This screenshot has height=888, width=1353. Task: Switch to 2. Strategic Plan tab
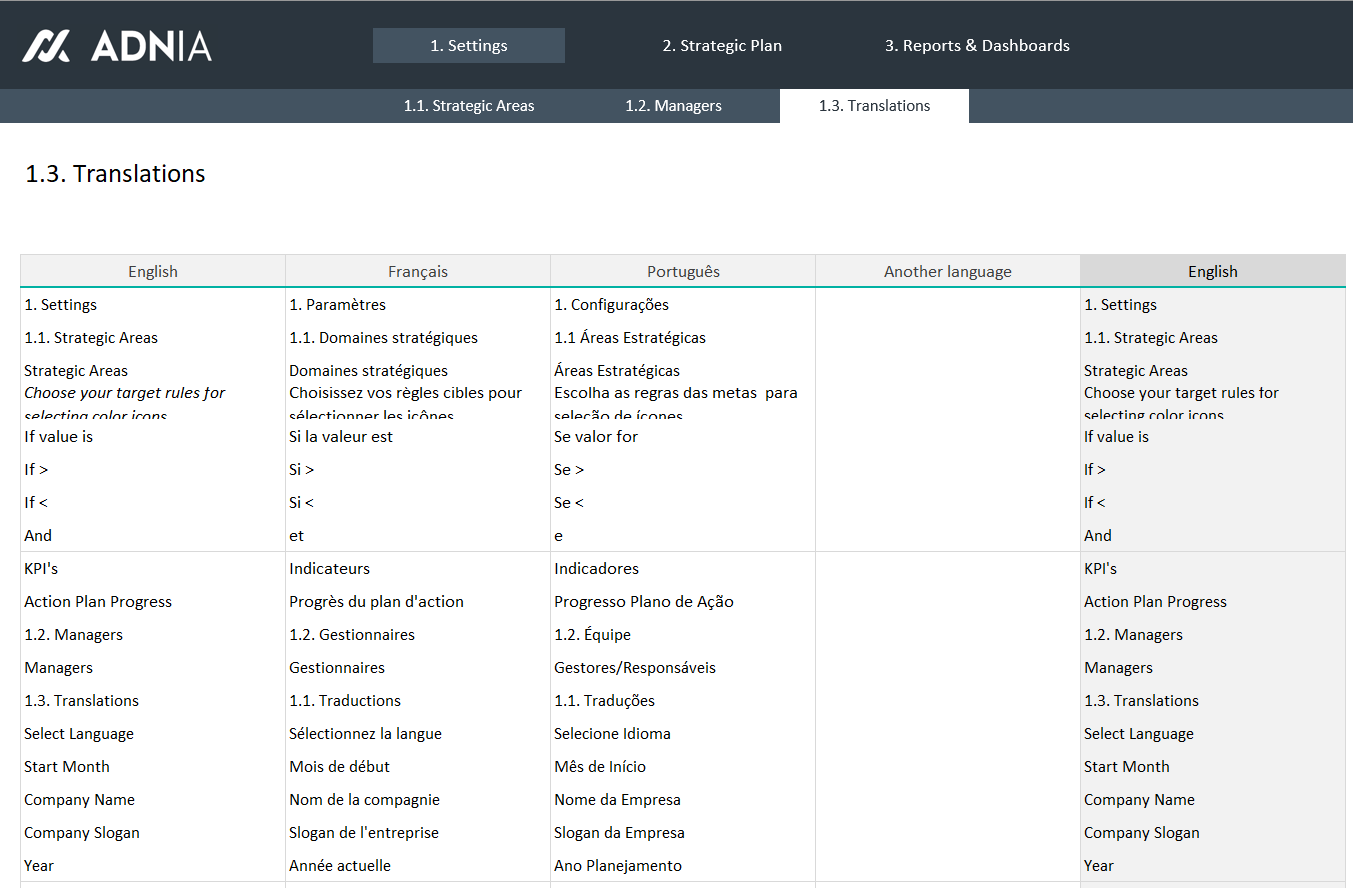point(721,46)
